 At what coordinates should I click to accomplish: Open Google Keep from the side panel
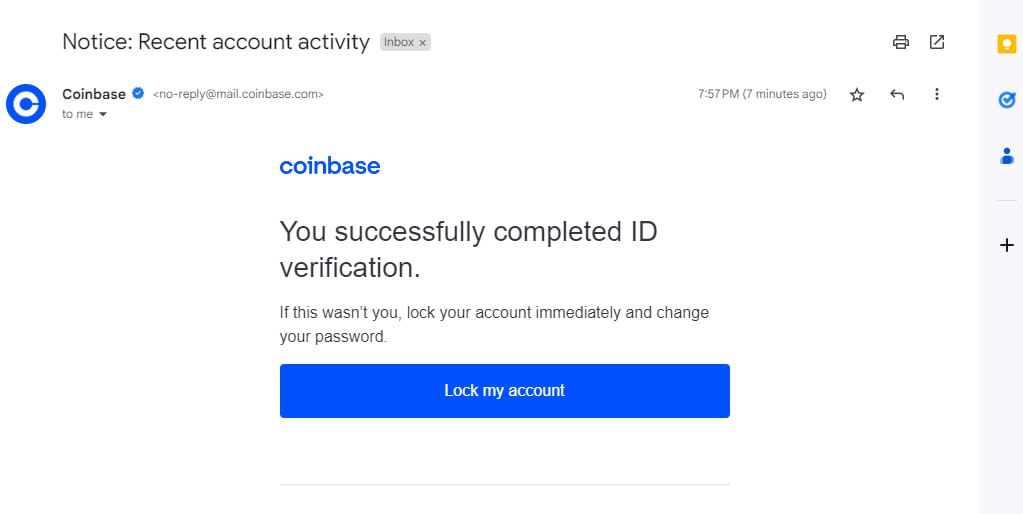tap(1007, 44)
